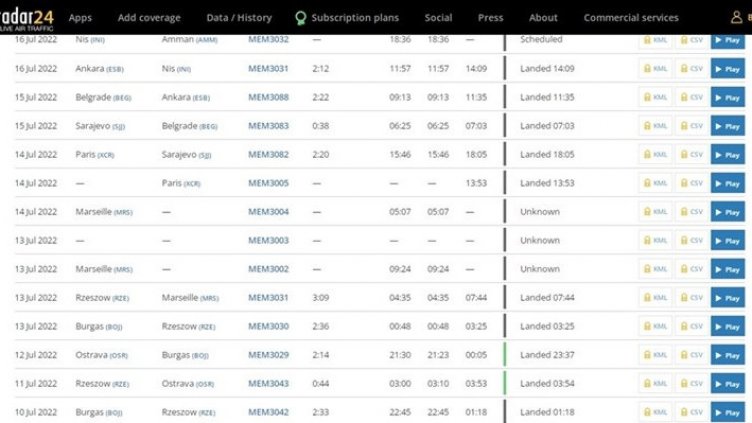The height and width of the screenshot is (423, 752).
Task: Download KML for the MEM3082 Paris to Sarajevo flight
Action: coord(655,155)
